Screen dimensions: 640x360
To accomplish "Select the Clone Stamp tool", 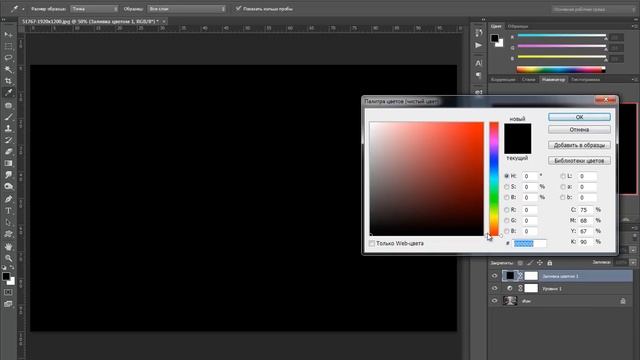I will tap(8, 129).
